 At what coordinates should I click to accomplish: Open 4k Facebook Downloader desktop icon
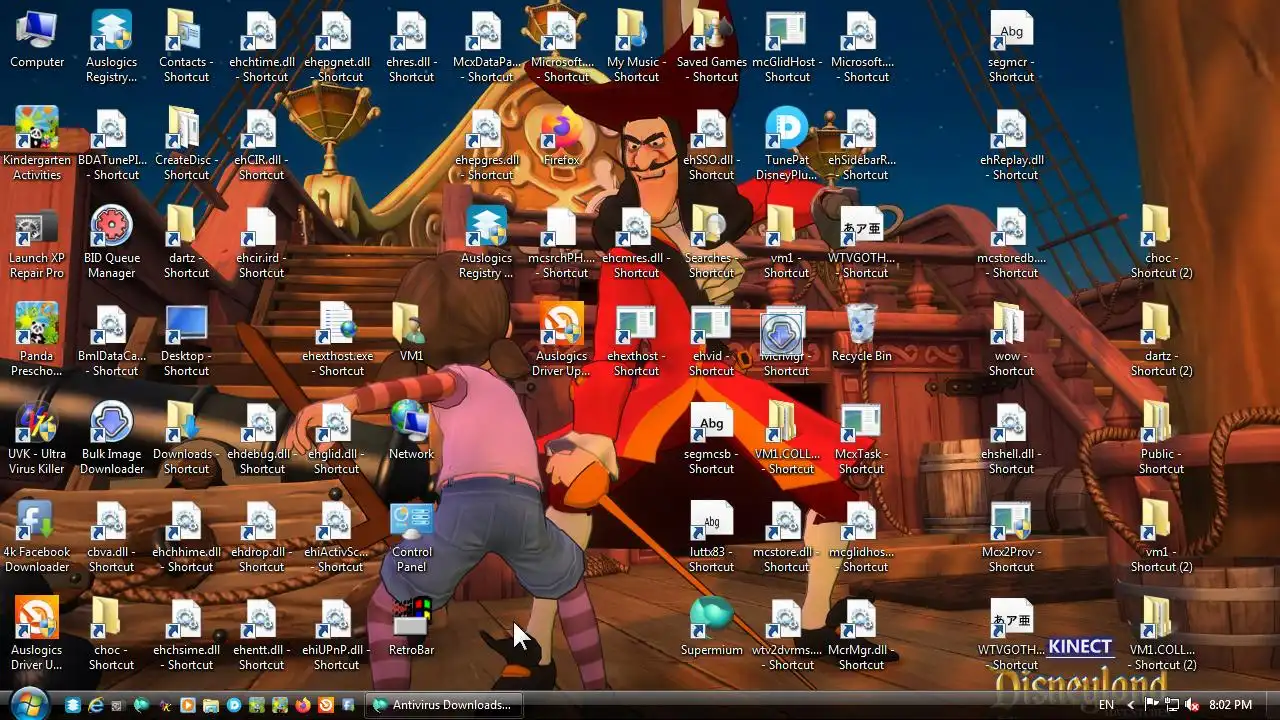coord(37,537)
